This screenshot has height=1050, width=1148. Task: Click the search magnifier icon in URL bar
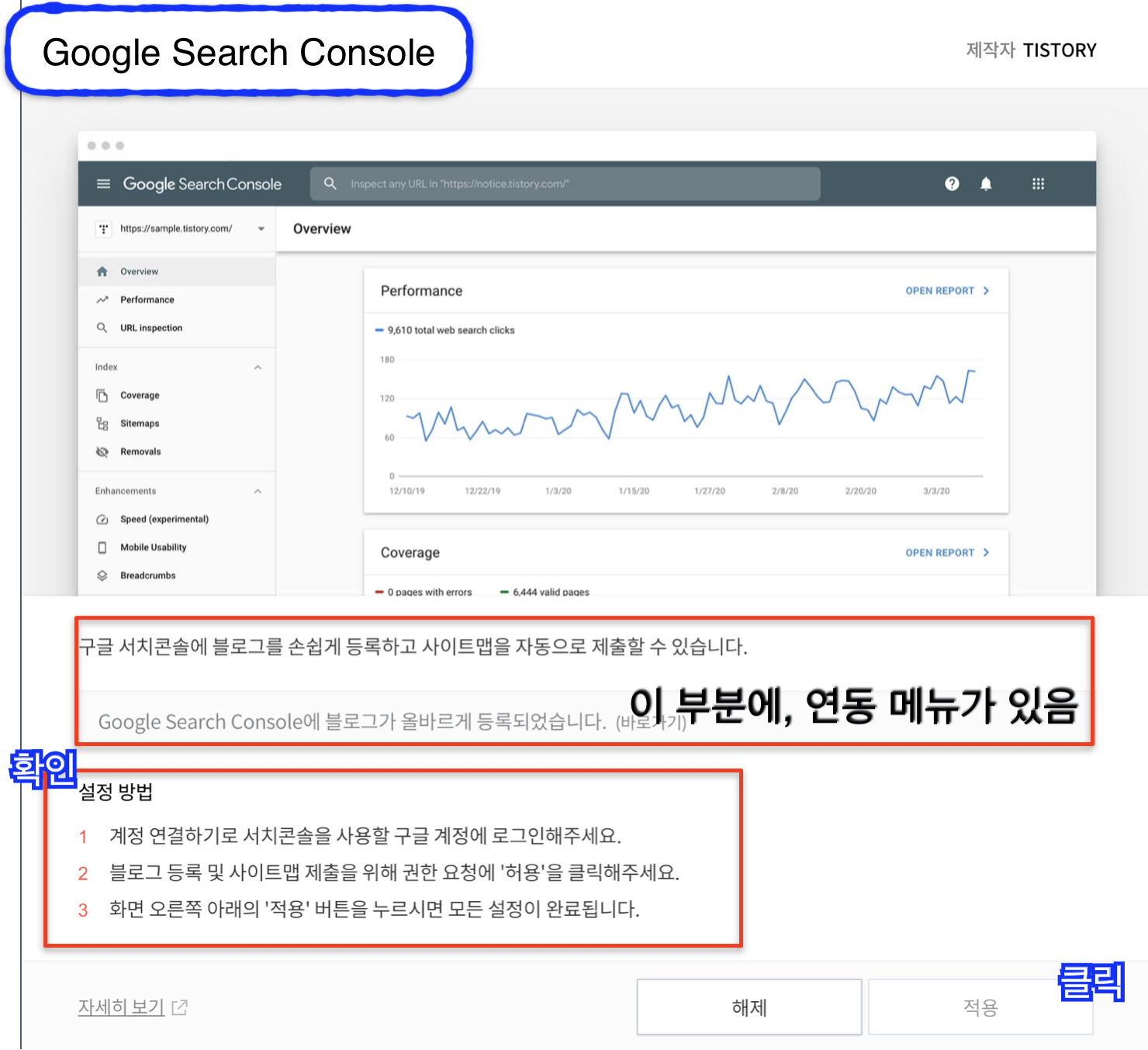pyautogui.click(x=330, y=184)
